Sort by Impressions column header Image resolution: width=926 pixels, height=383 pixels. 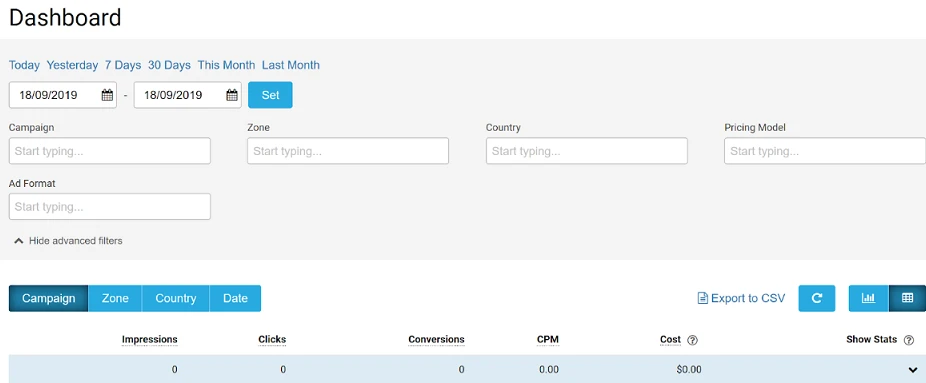coord(149,339)
